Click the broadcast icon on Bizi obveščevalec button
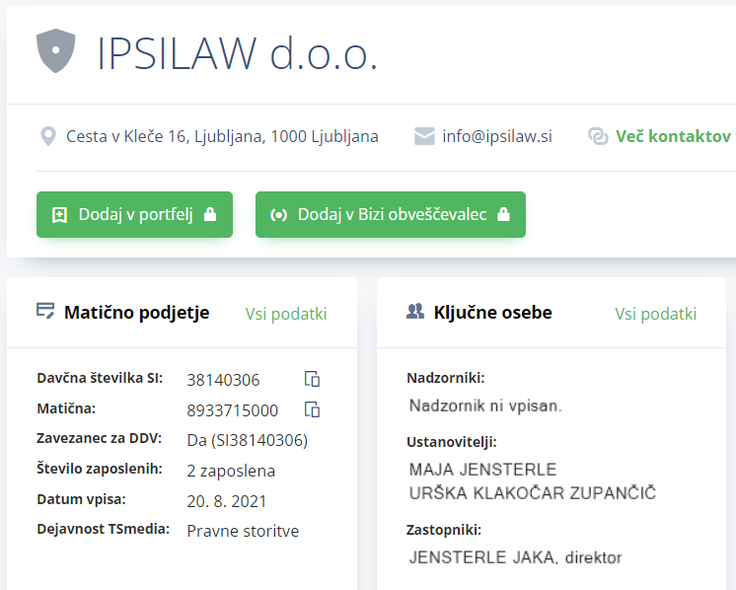This screenshot has width=736, height=590. pos(278,215)
